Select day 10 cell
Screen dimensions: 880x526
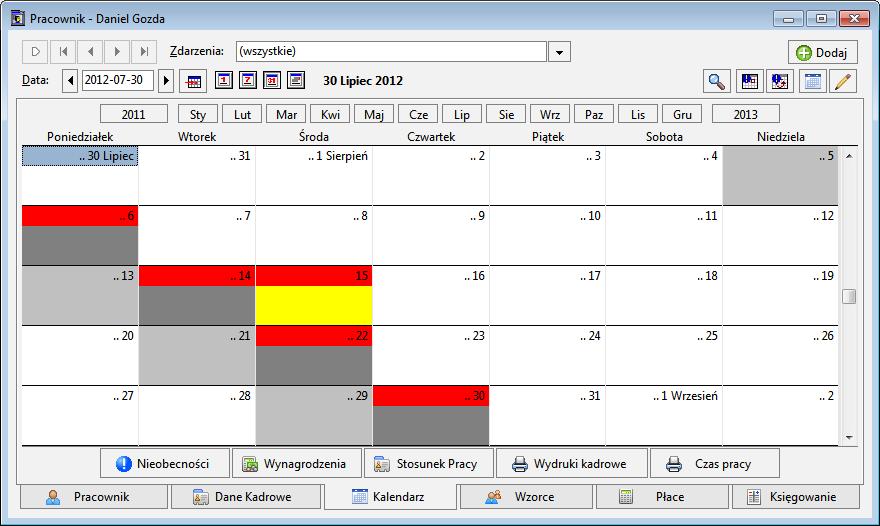[x=547, y=235]
